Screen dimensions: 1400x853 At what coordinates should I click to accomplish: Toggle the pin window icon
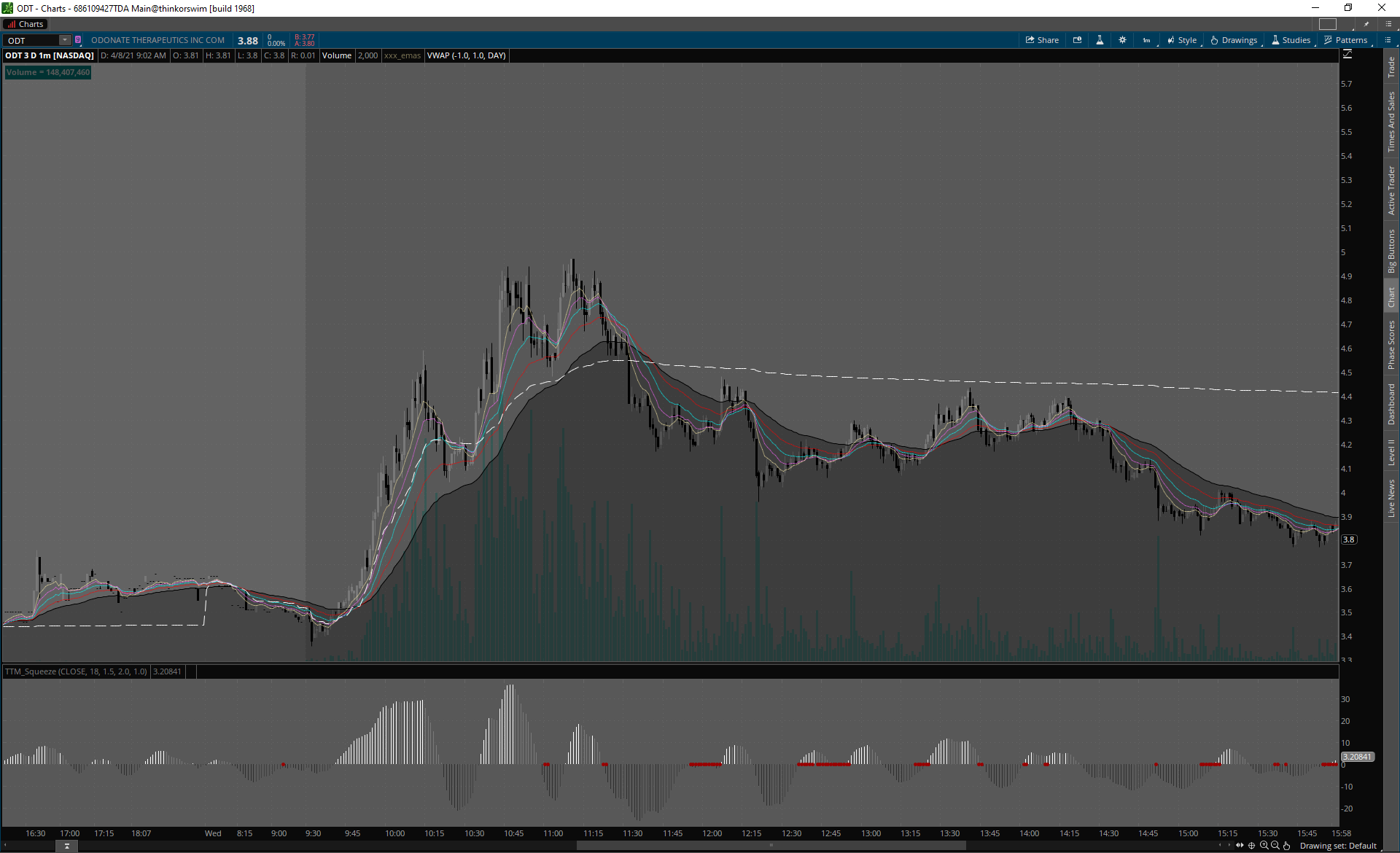(x=1366, y=24)
